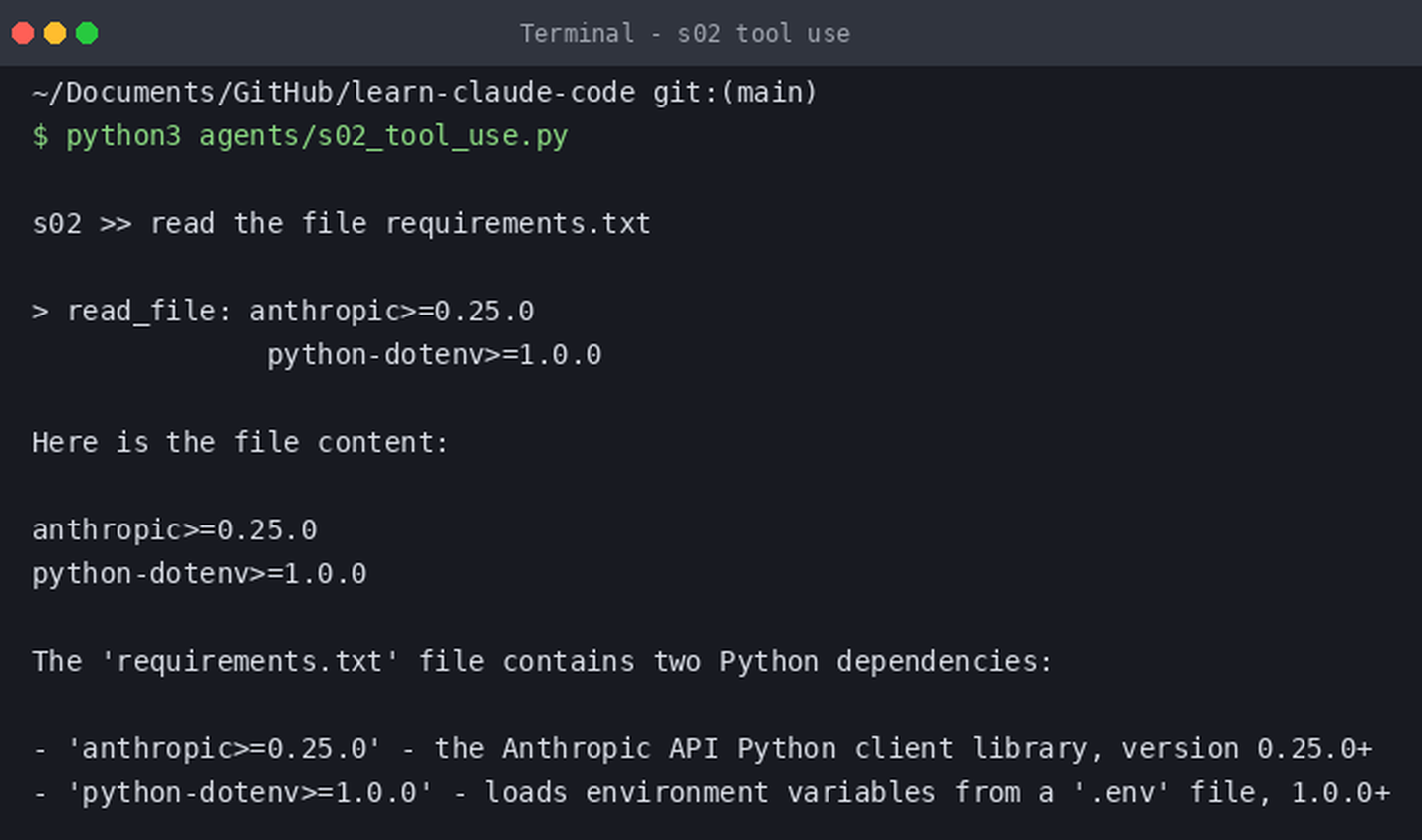This screenshot has width=1422, height=840.
Task: Click the green dollar sign prompt symbol
Action: [40, 136]
